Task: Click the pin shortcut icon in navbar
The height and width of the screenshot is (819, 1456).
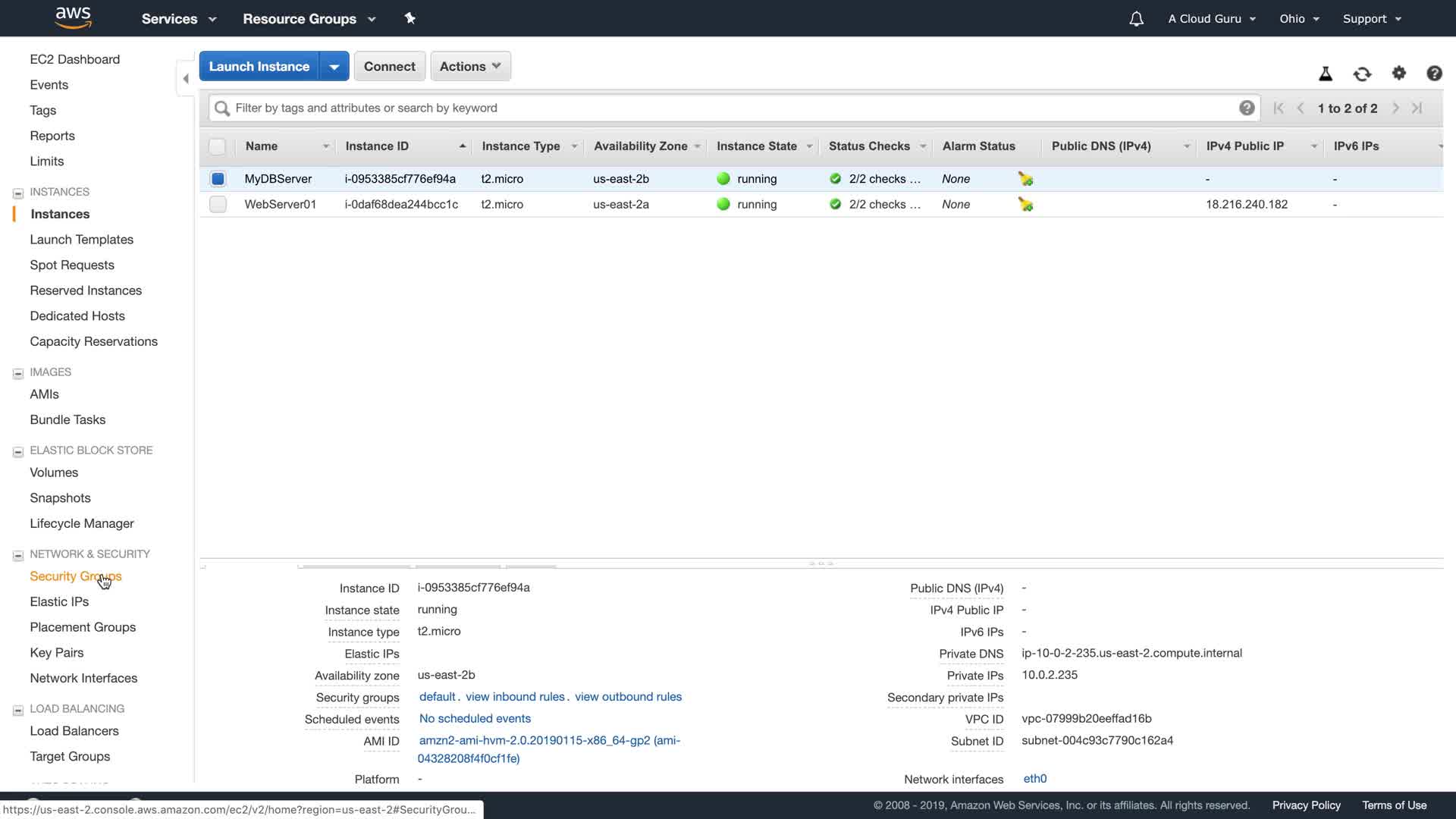Action: 409,18
